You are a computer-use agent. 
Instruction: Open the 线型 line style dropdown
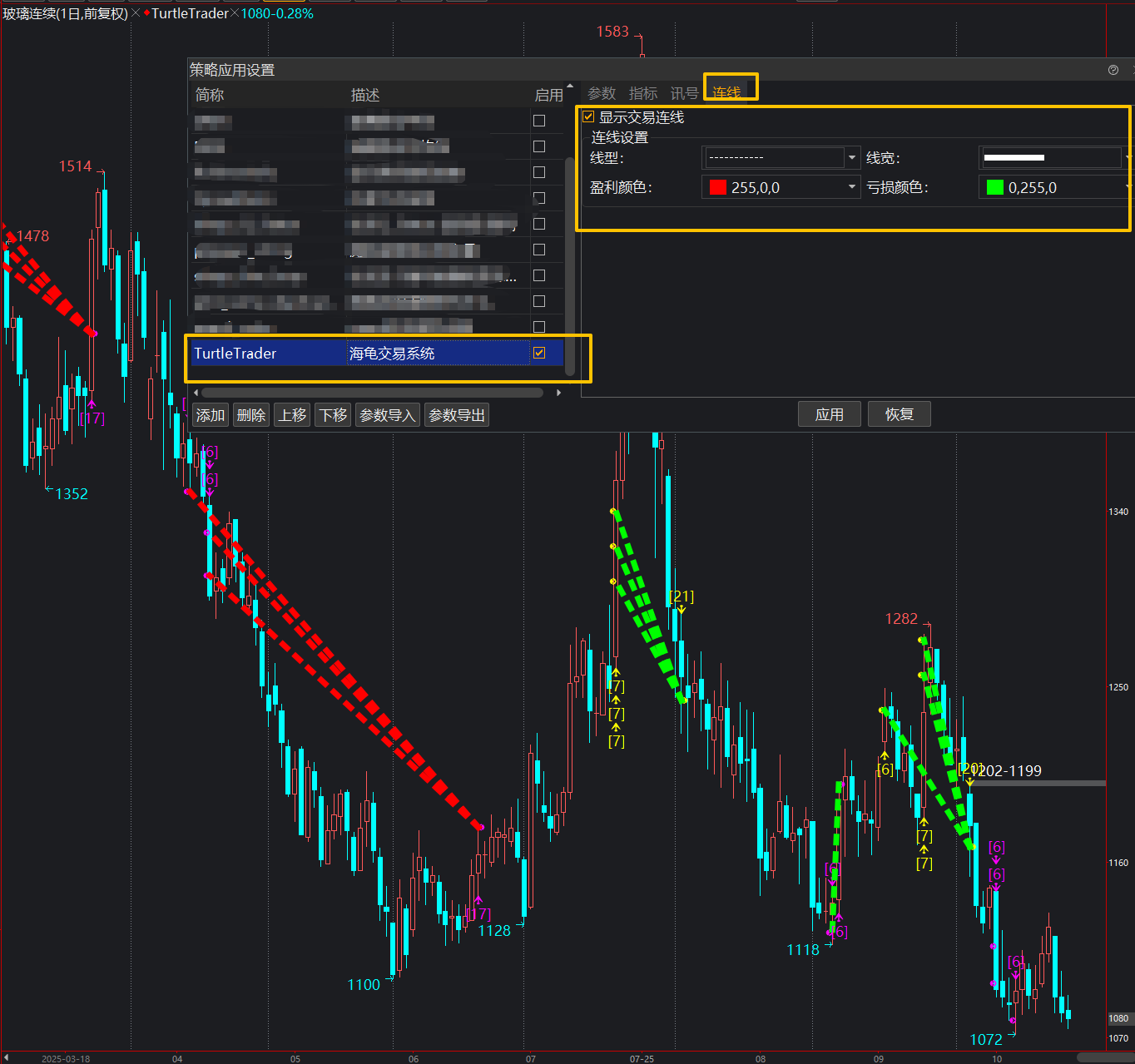click(851, 157)
